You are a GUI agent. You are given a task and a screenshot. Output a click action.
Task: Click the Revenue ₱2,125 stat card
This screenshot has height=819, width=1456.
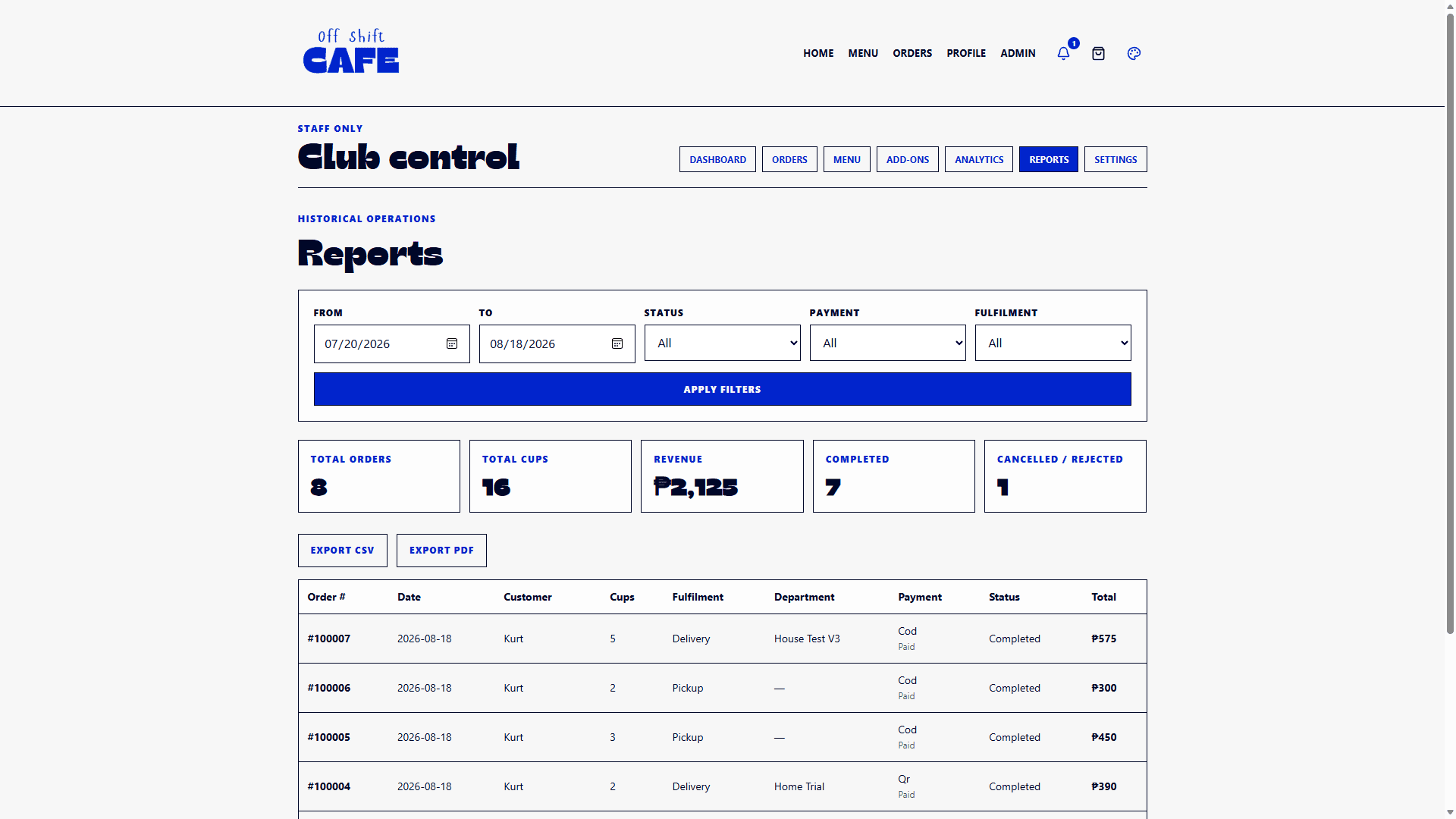click(722, 476)
